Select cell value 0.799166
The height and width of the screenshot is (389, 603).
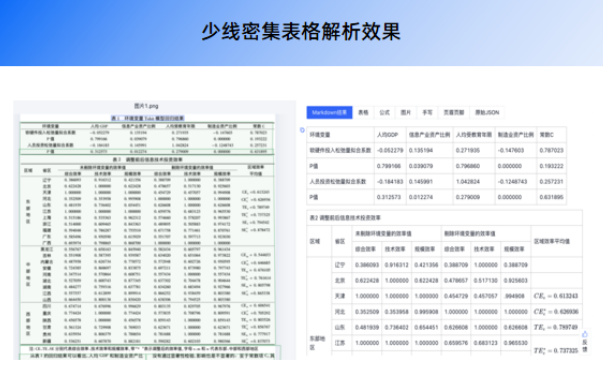(x=389, y=166)
